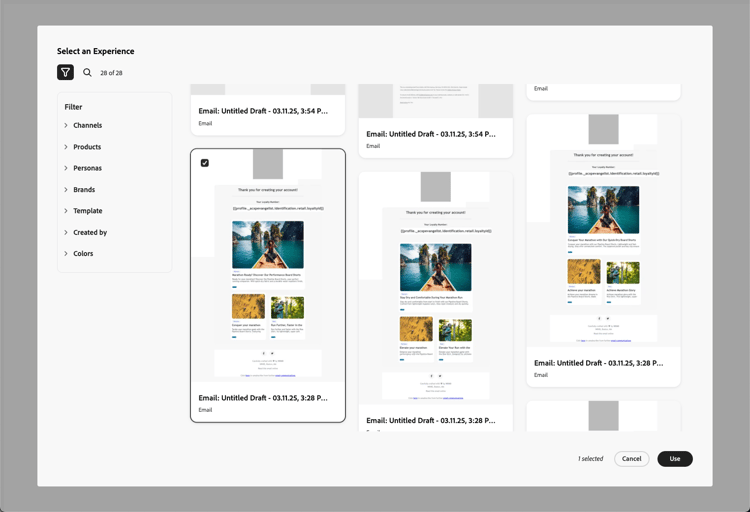Expand the Brands filter
This screenshot has width=750, height=512.
(80, 189)
